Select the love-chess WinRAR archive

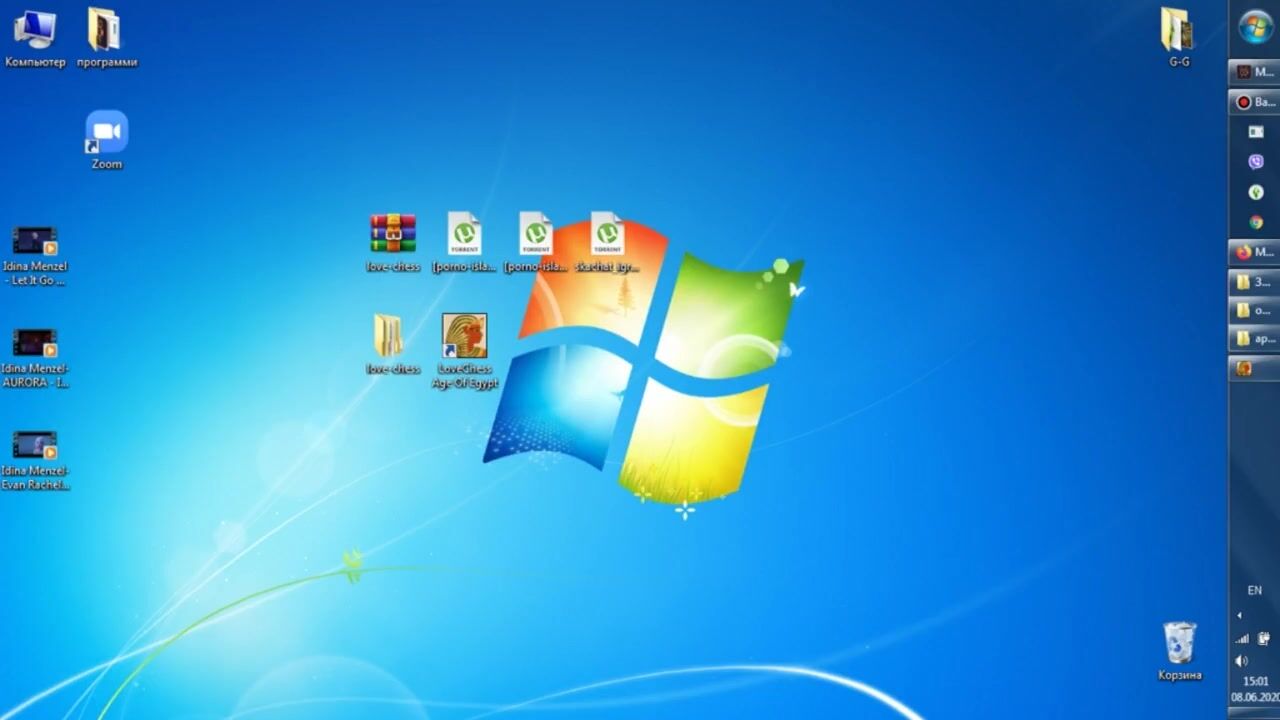tap(392, 234)
